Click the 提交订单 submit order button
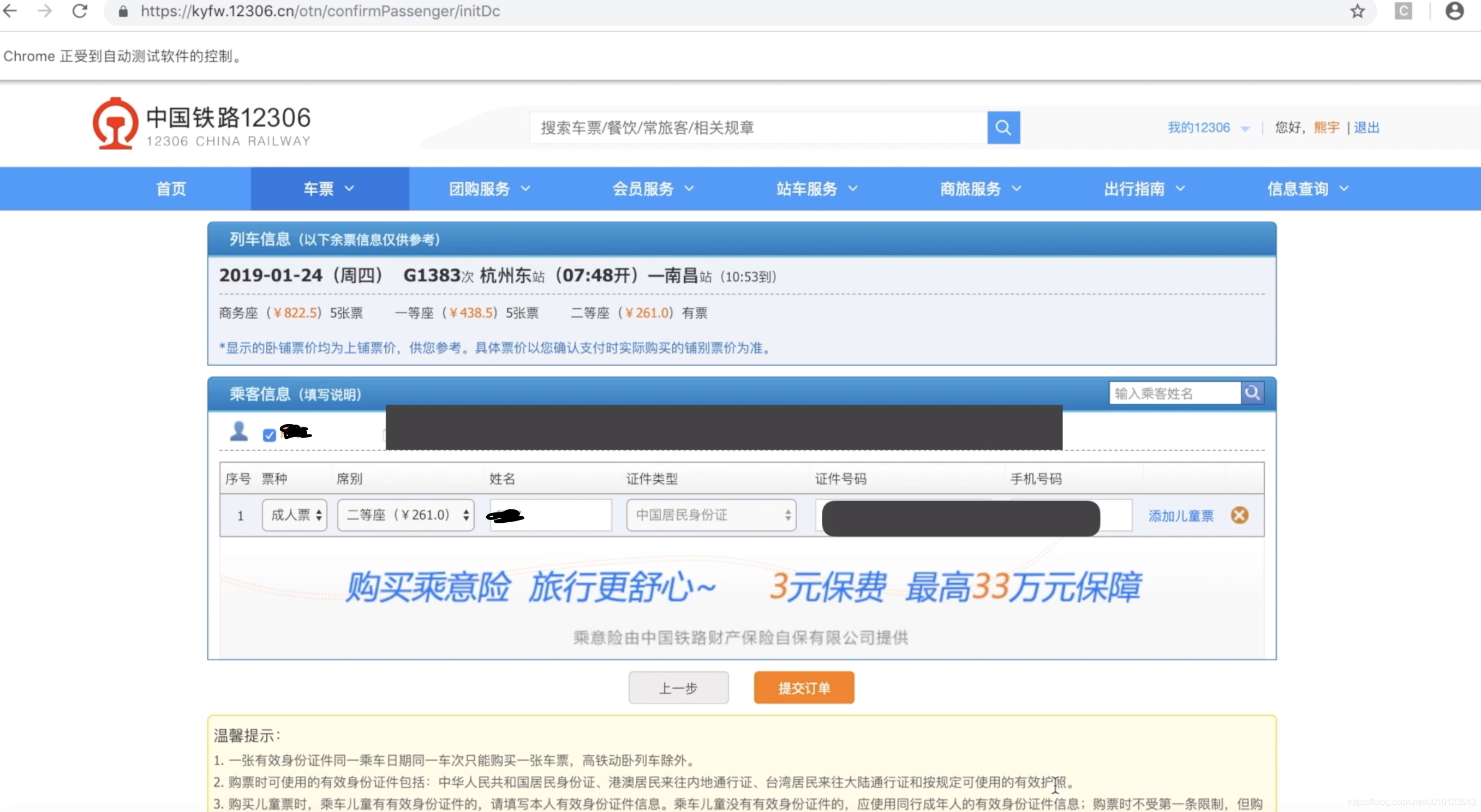The width and height of the screenshot is (1481, 812). coord(804,688)
